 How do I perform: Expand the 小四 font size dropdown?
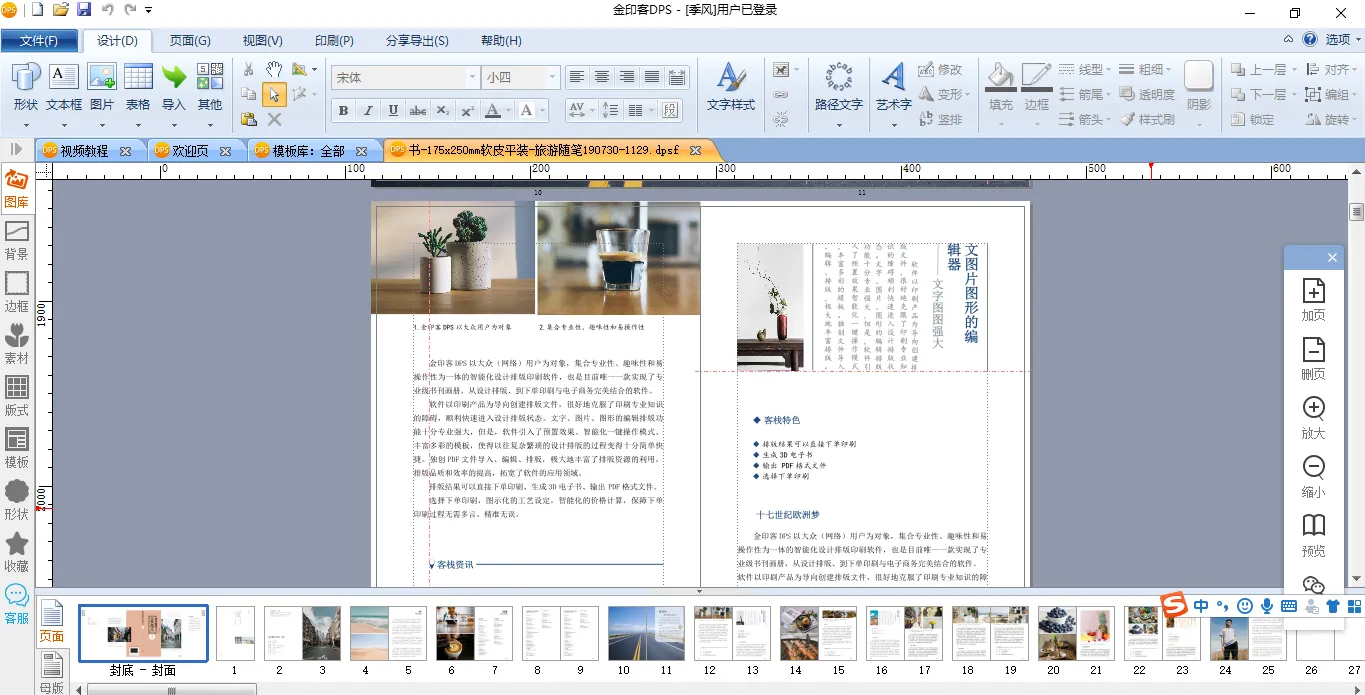click(551, 77)
